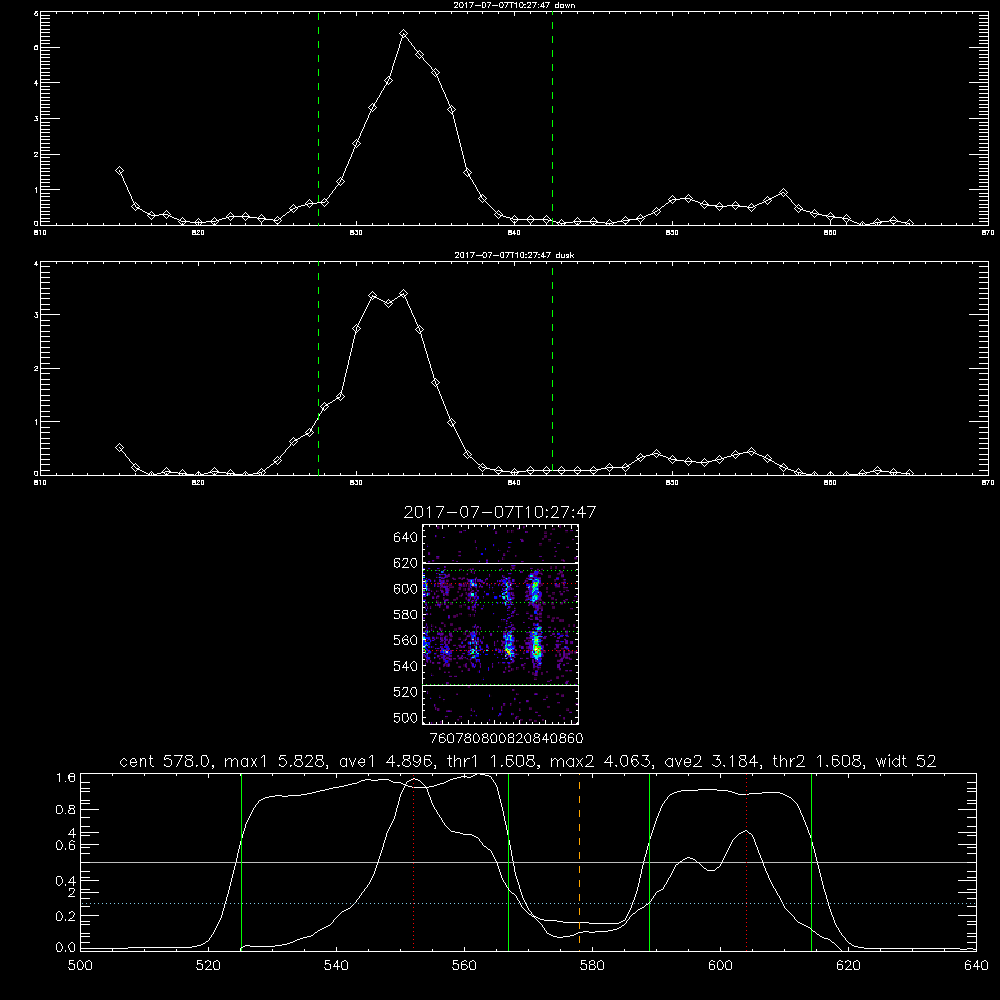The height and width of the screenshot is (1000, 1000).
Task: Click the first diamond marker of dawn curve
Action: click(119, 170)
